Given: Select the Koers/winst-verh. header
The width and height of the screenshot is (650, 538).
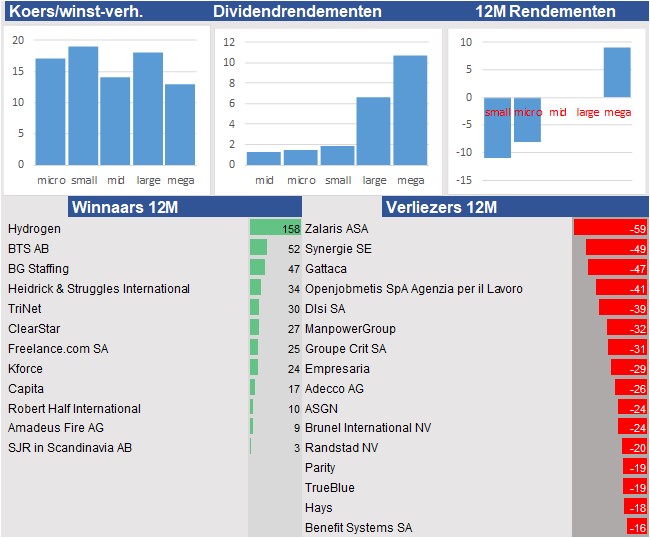Looking at the screenshot, I should tap(76, 11).
